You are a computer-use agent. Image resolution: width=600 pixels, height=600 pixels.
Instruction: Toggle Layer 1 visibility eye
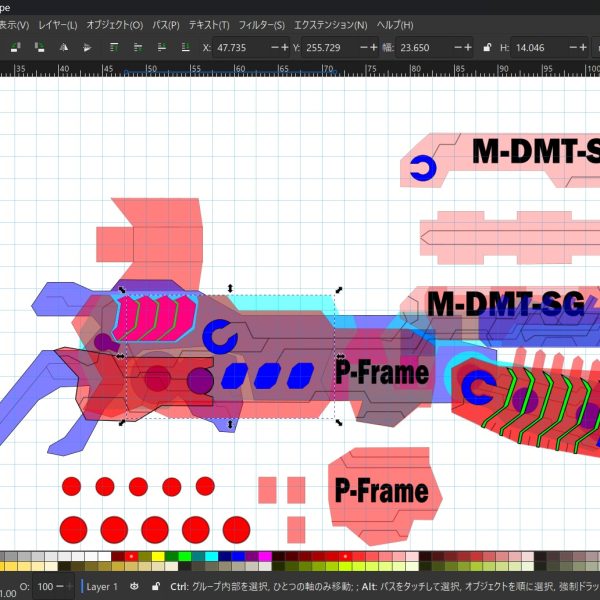[134, 586]
